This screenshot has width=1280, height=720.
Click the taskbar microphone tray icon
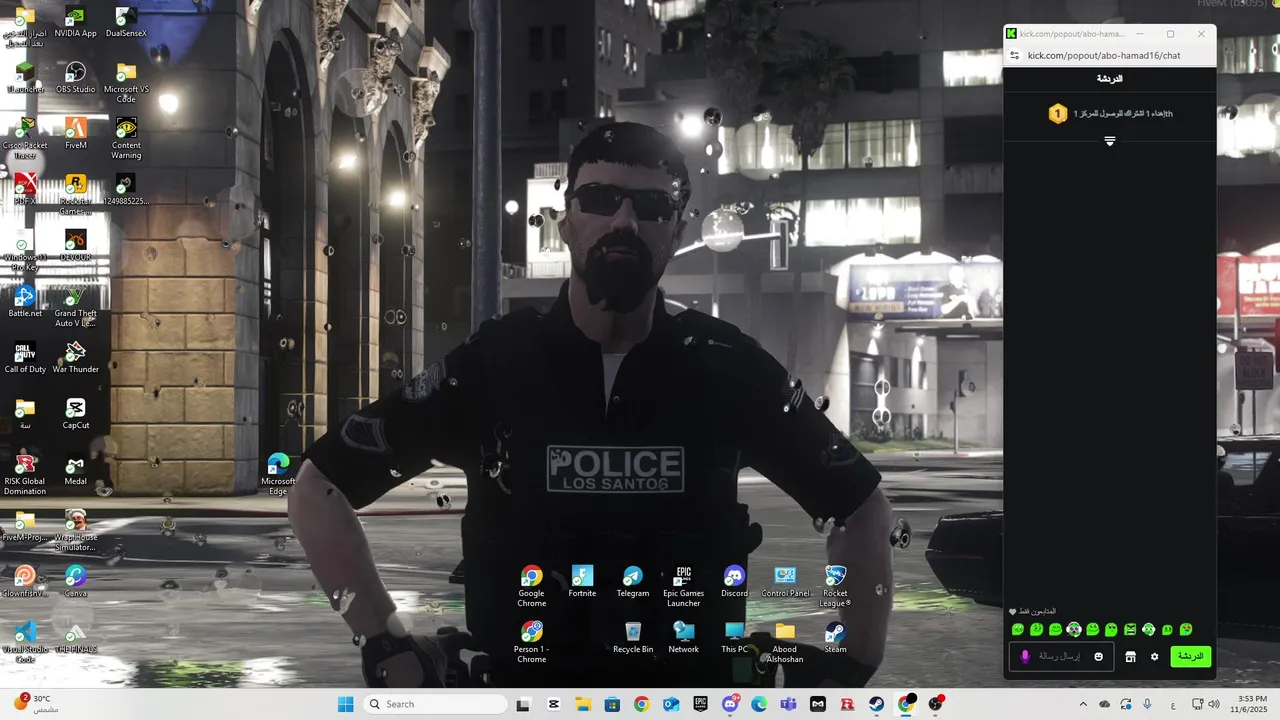1147,704
